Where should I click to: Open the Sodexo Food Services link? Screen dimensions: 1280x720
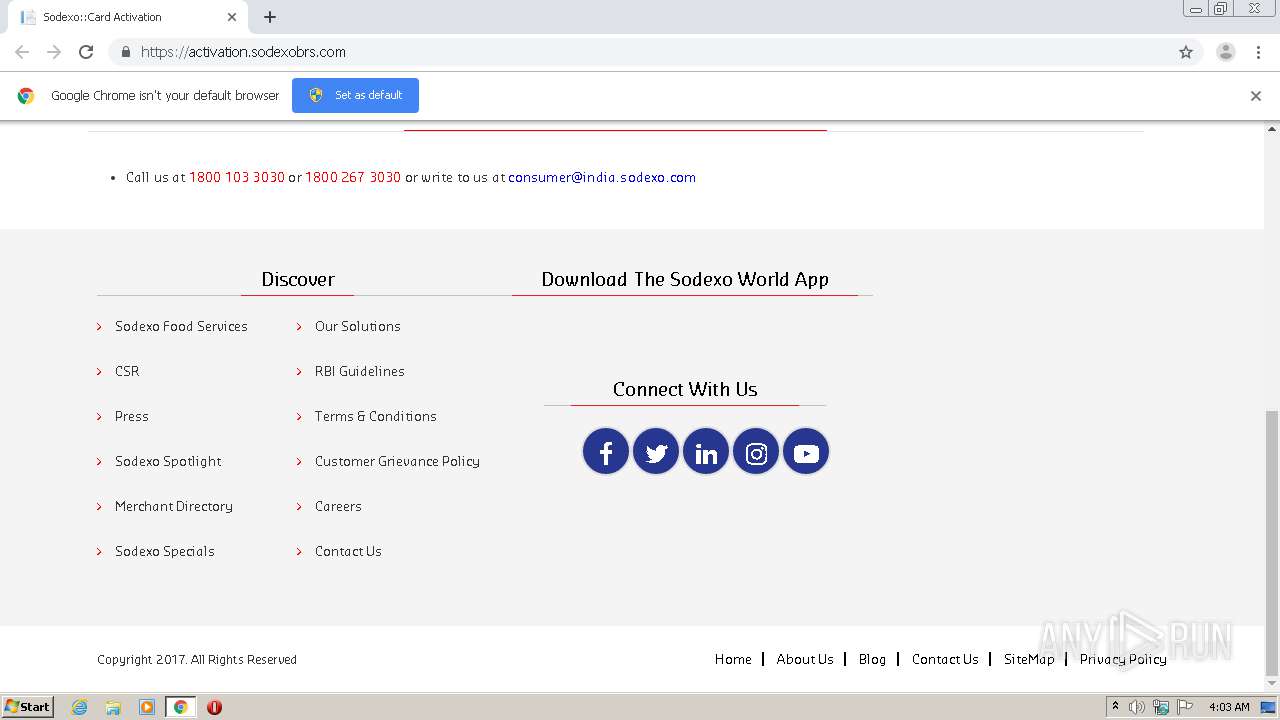181,326
